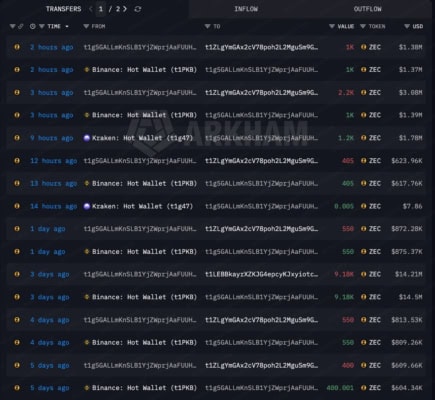Open the USD column filter
This screenshot has height=400, width=435.
click(407, 26)
